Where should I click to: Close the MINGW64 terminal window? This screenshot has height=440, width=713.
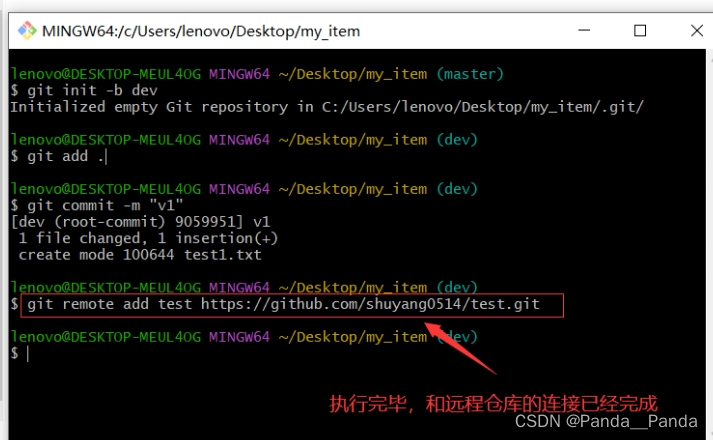696,30
